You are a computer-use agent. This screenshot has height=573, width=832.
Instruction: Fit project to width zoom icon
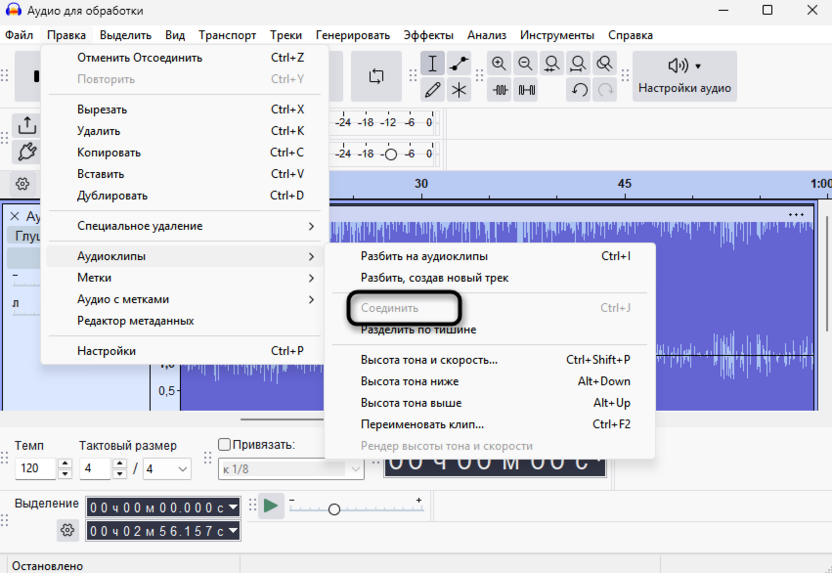578,64
